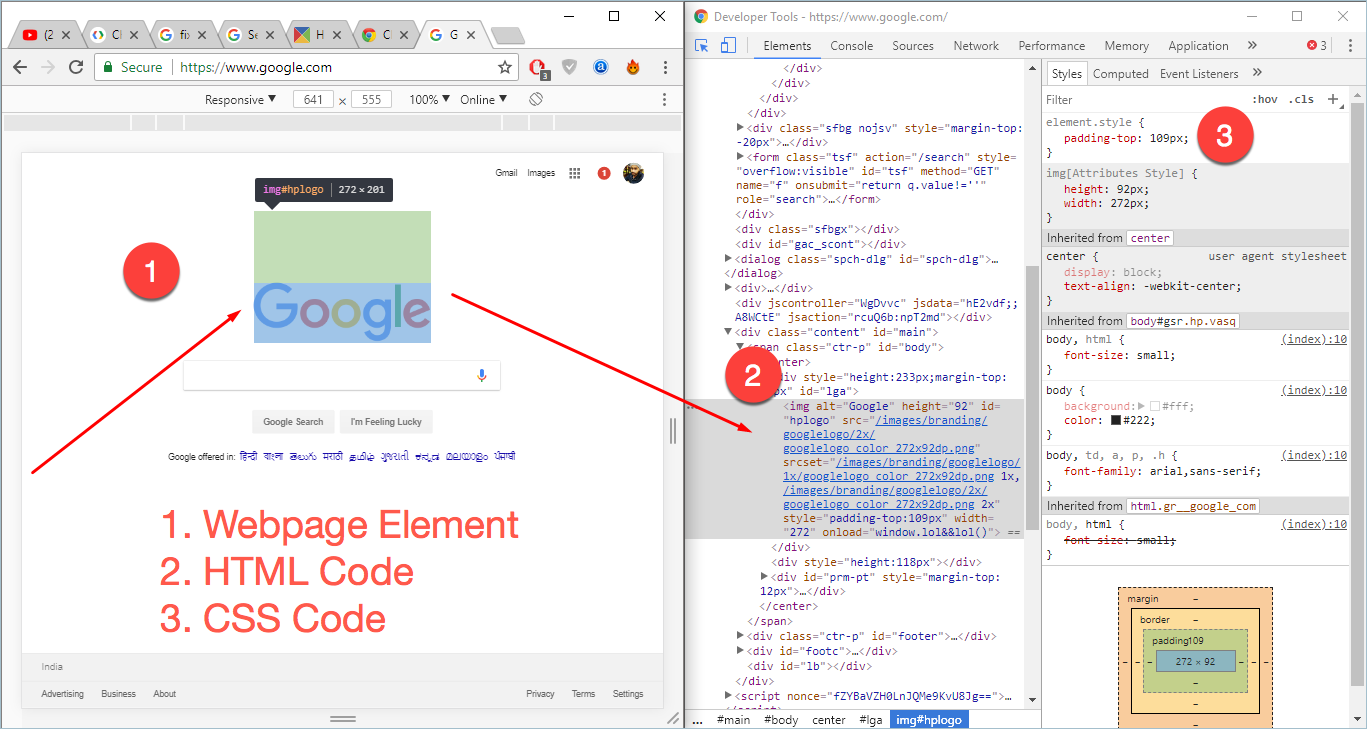The image size is (1367, 729).
Task: Switch to the Computed styles tab
Action: click(x=1120, y=73)
